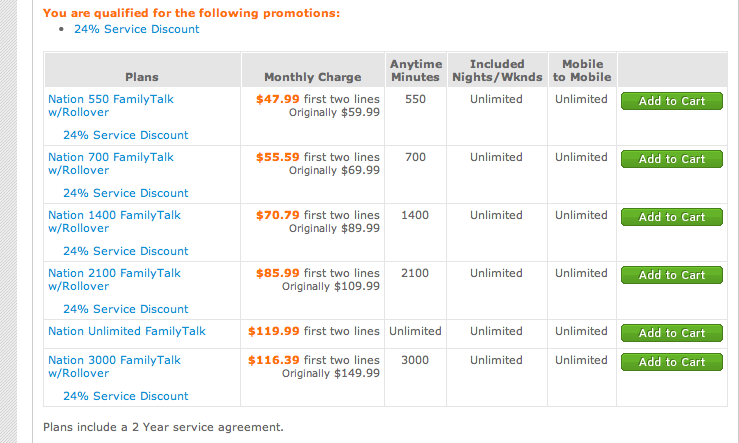739x443 pixels.
Task: Add Nation 2100 FamilyTalk plan to cart
Action: [671, 275]
